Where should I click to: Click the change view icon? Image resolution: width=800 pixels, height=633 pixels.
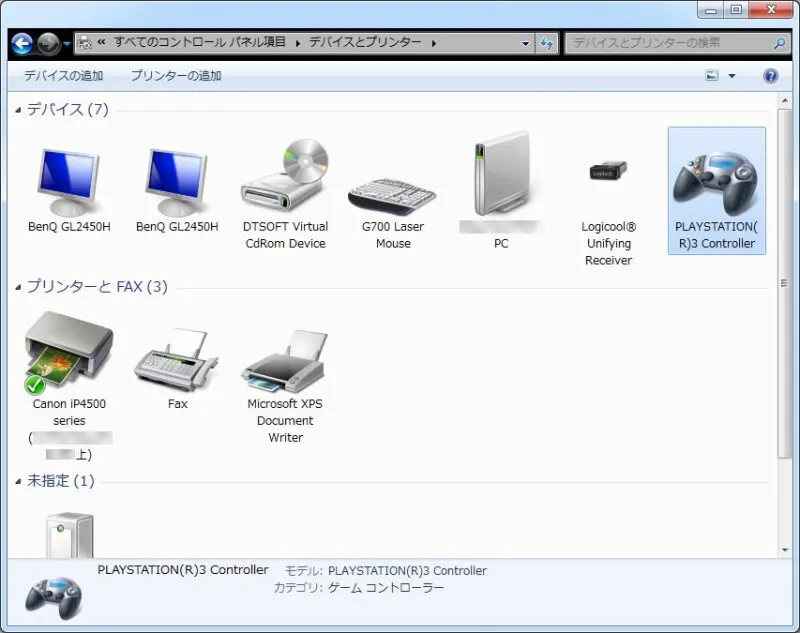tap(712, 75)
